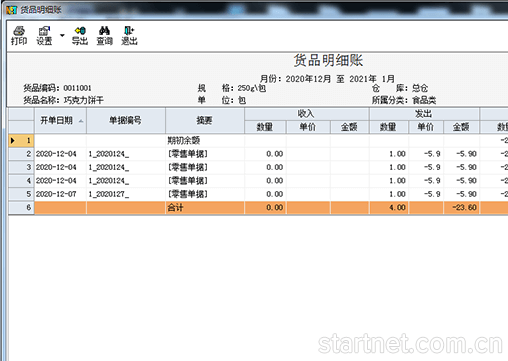Sort by 开单日期 column header
Viewport: 508px width, 361px height.
point(60,120)
